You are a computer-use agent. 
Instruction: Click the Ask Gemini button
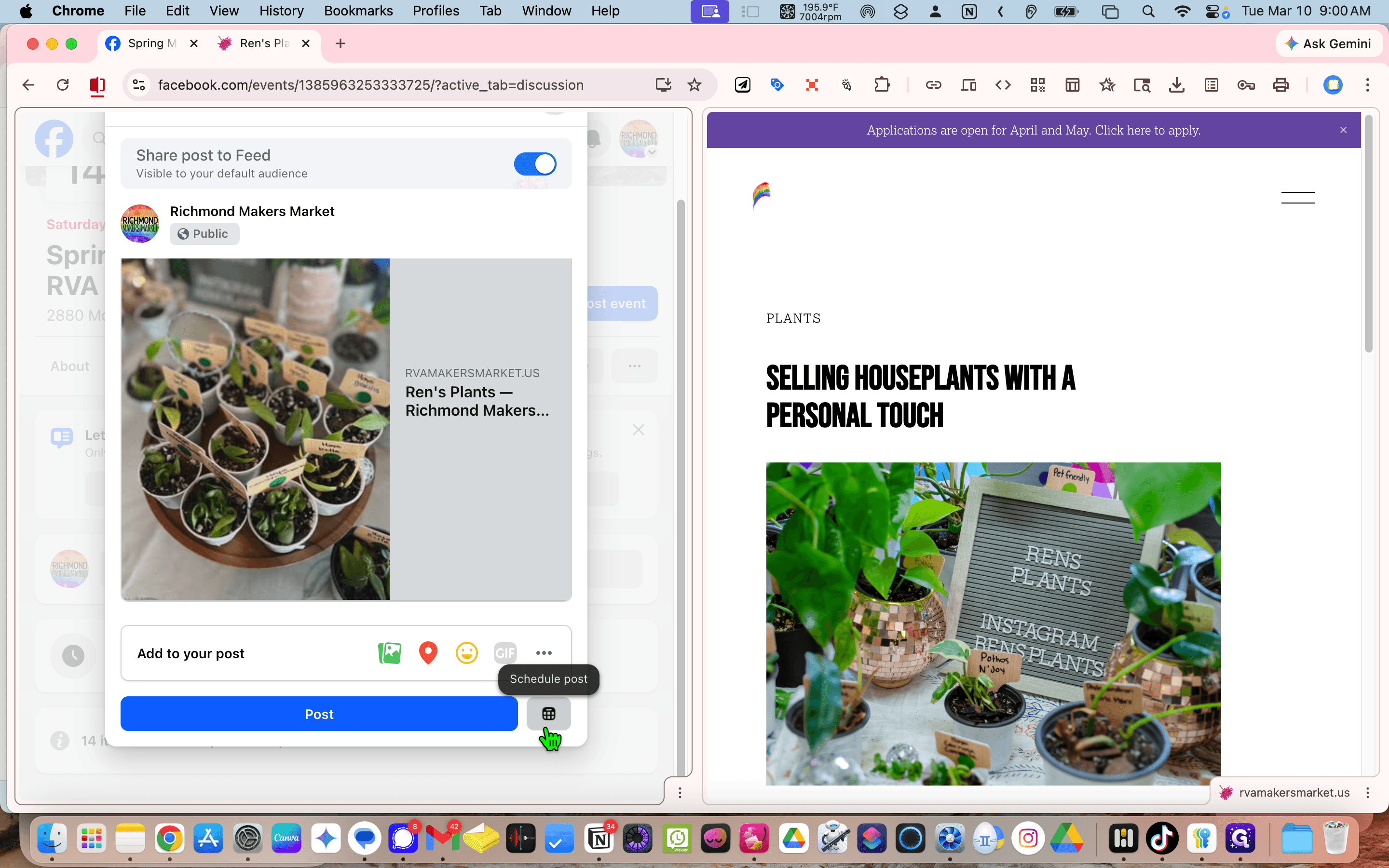click(1328, 43)
